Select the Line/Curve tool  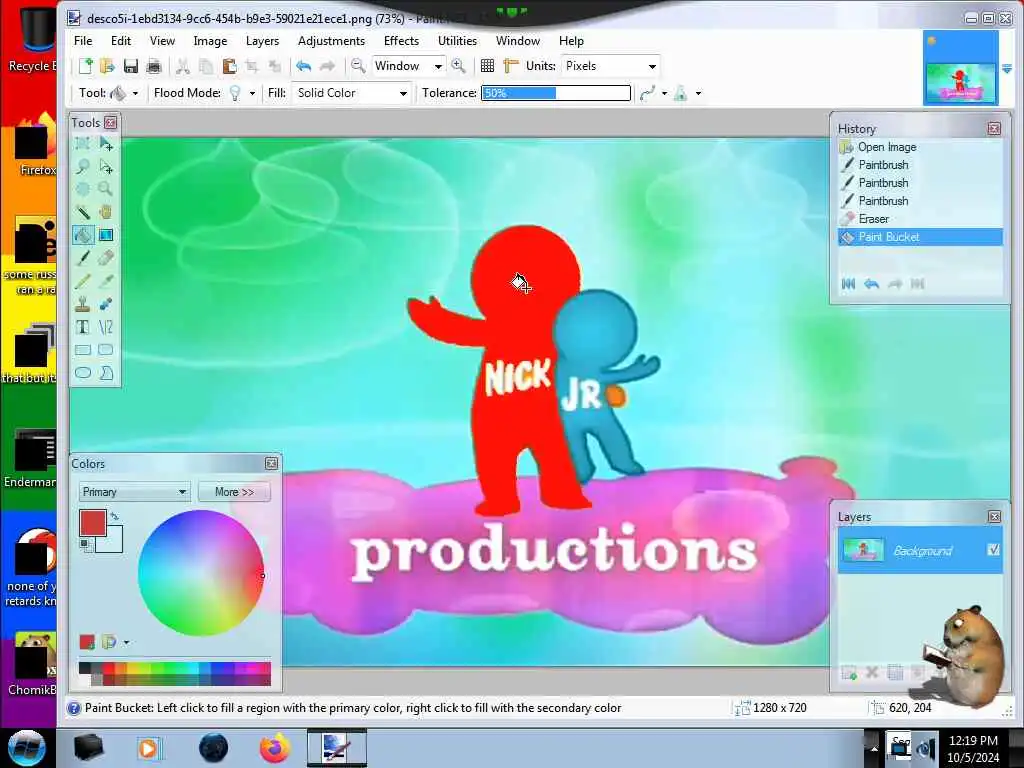click(106, 327)
